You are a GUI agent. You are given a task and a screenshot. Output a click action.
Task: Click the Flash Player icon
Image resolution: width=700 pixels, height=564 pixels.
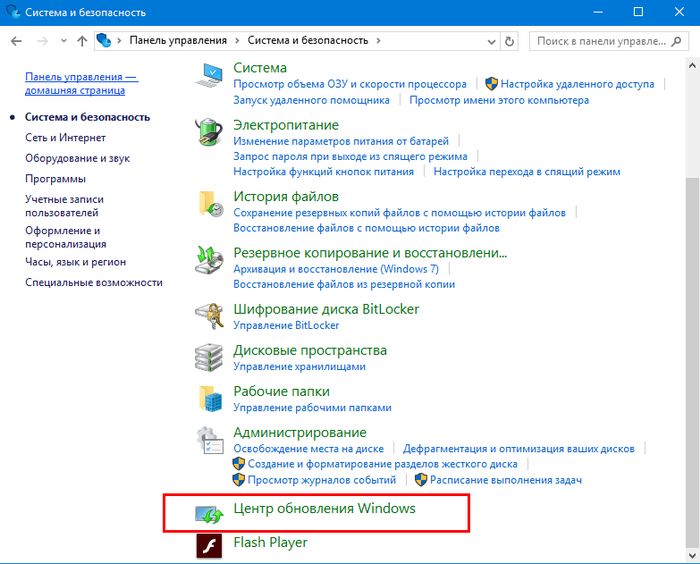[210, 547]
